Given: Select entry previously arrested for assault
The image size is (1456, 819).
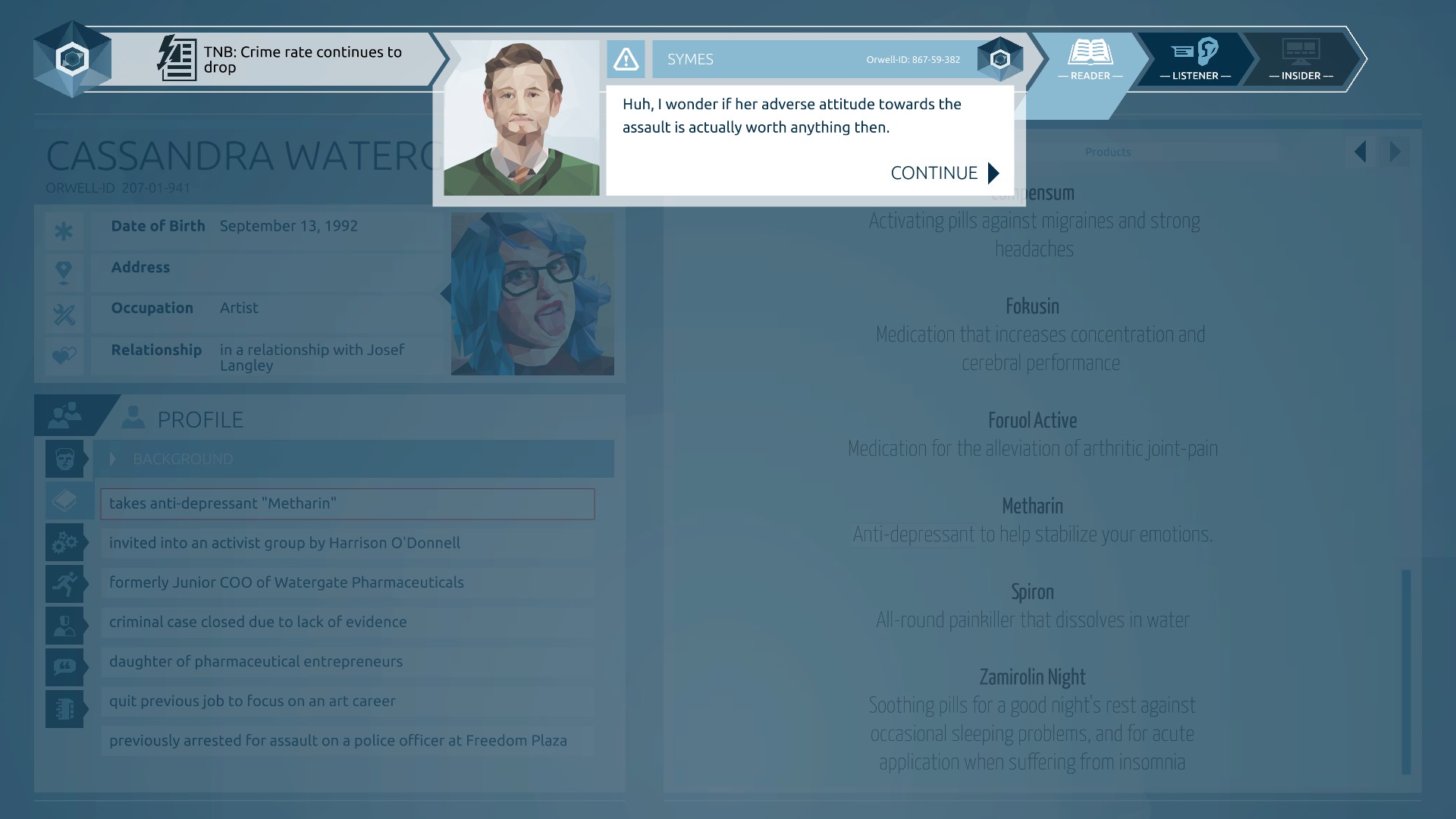Looking at the screenshot, I should tap(347, 741).
